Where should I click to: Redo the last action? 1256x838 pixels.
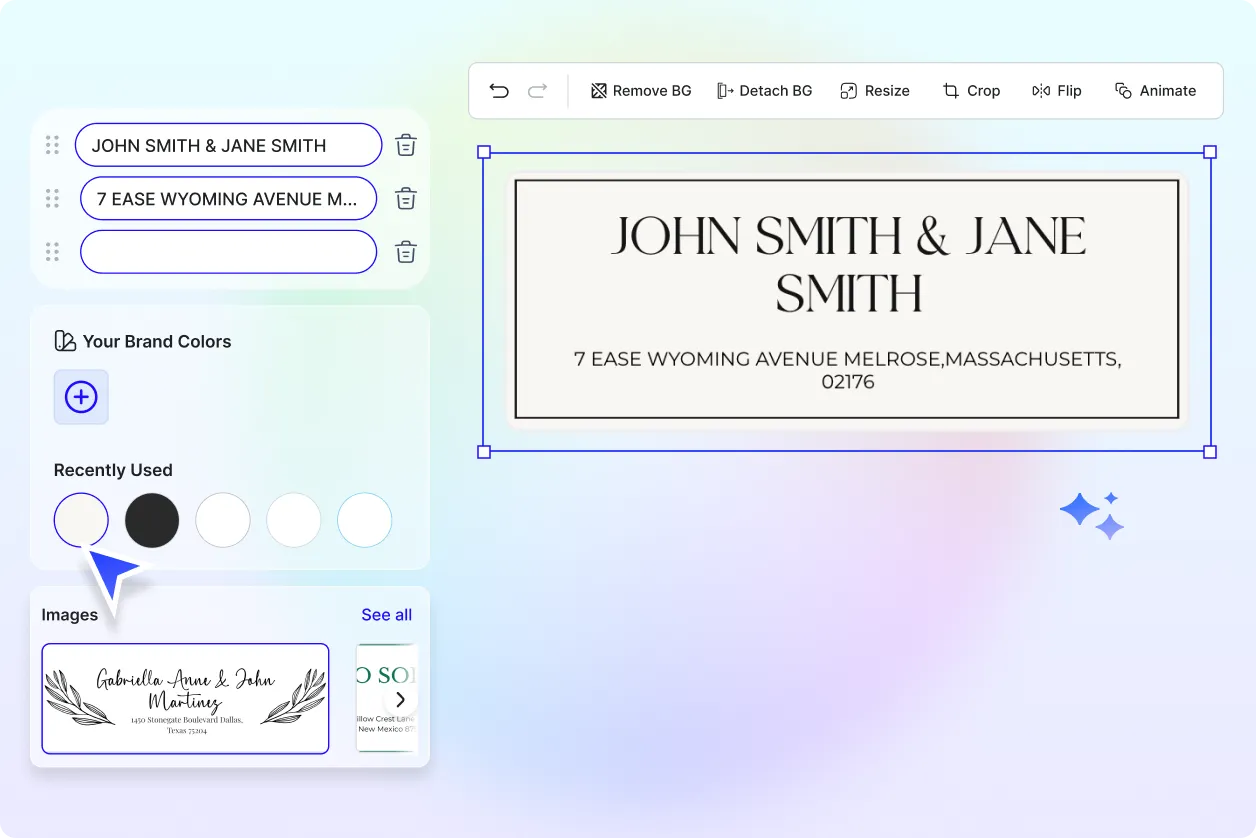tap(537, 90)
